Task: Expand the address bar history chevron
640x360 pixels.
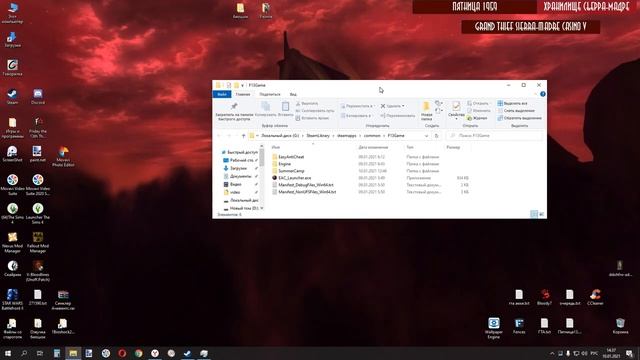Action: (x=427, y=136)
